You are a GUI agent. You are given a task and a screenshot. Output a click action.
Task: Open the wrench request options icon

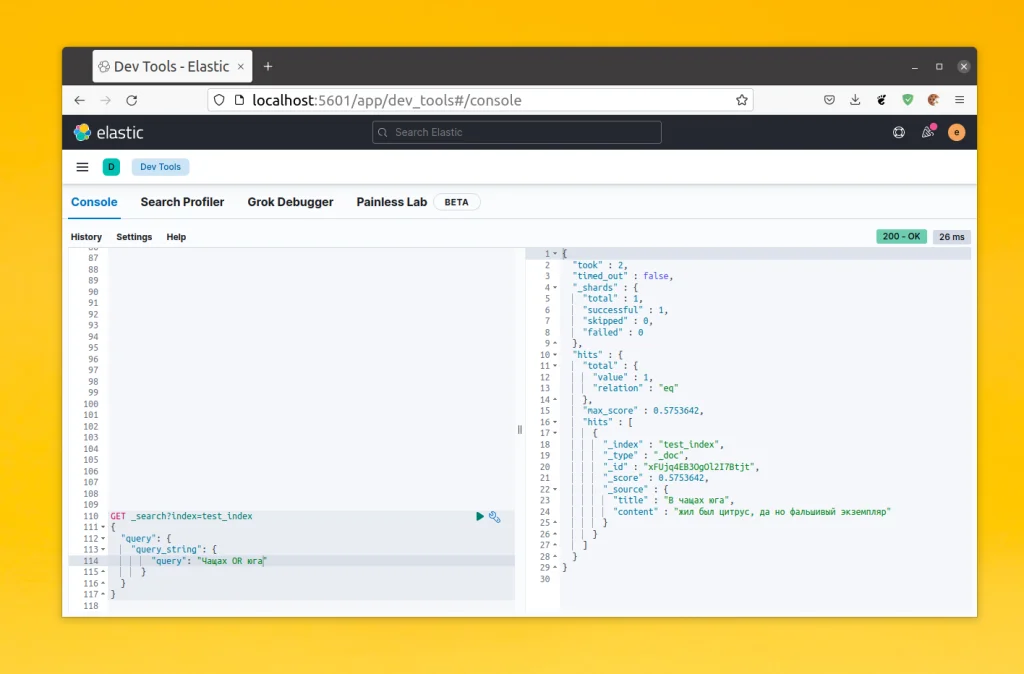[494, 516]
